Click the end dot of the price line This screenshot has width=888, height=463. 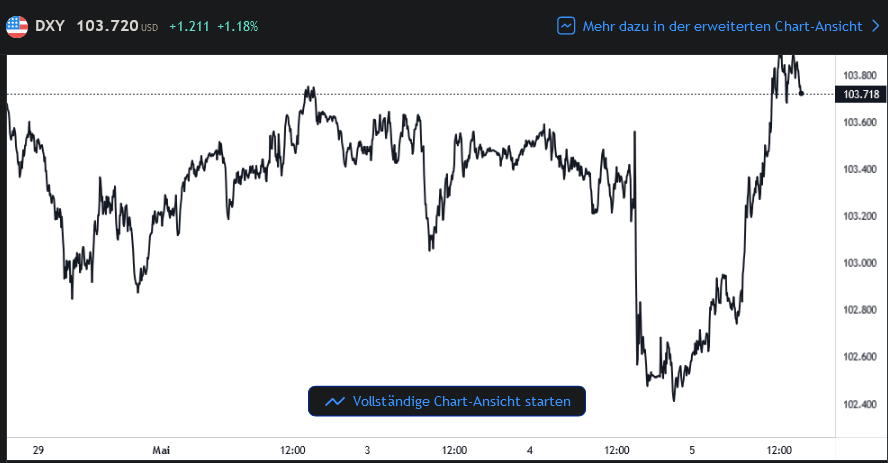[801, 94]
